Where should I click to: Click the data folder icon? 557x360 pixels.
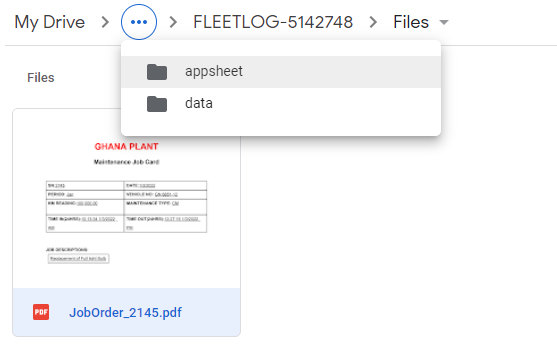157,104
